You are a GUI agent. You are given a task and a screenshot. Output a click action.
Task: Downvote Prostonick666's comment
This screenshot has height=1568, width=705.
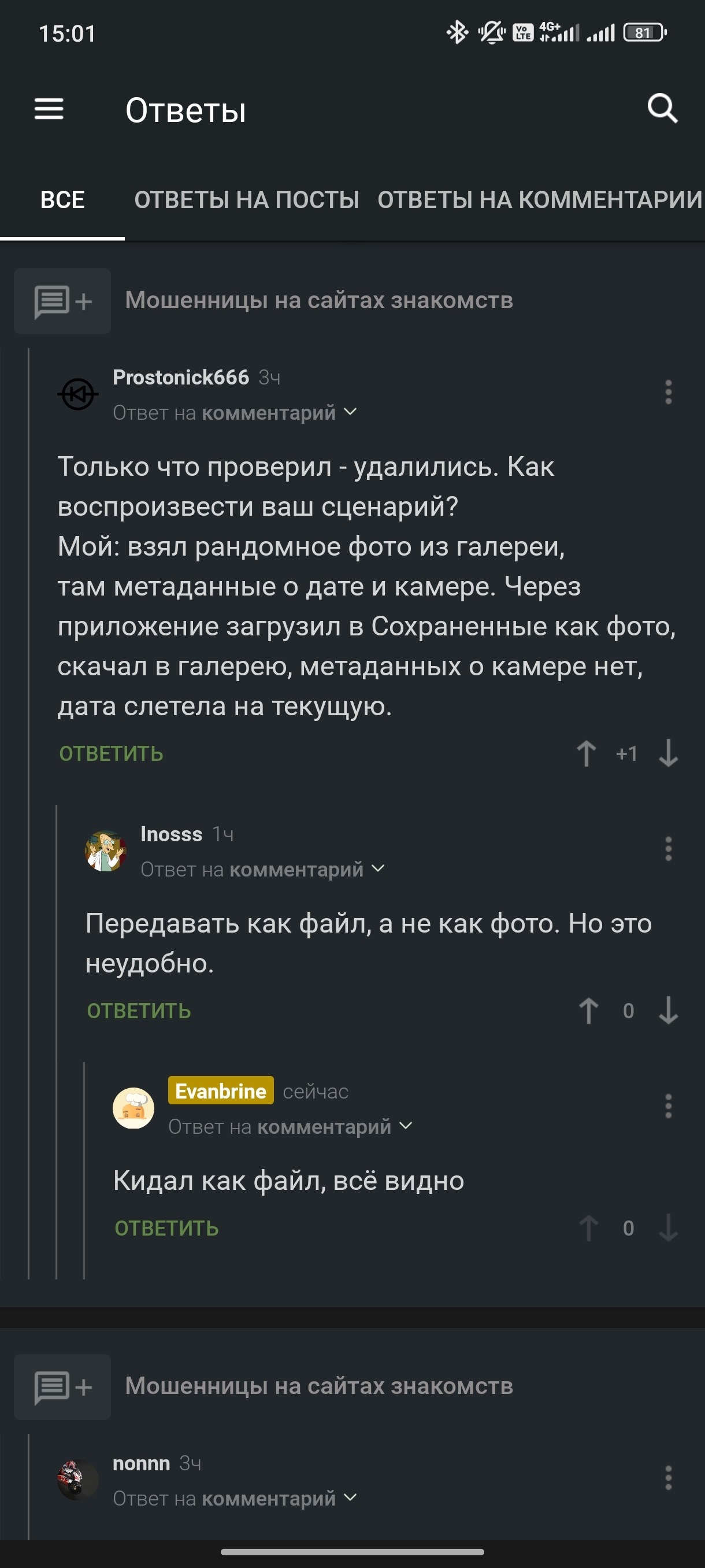(x=668, y=753)
